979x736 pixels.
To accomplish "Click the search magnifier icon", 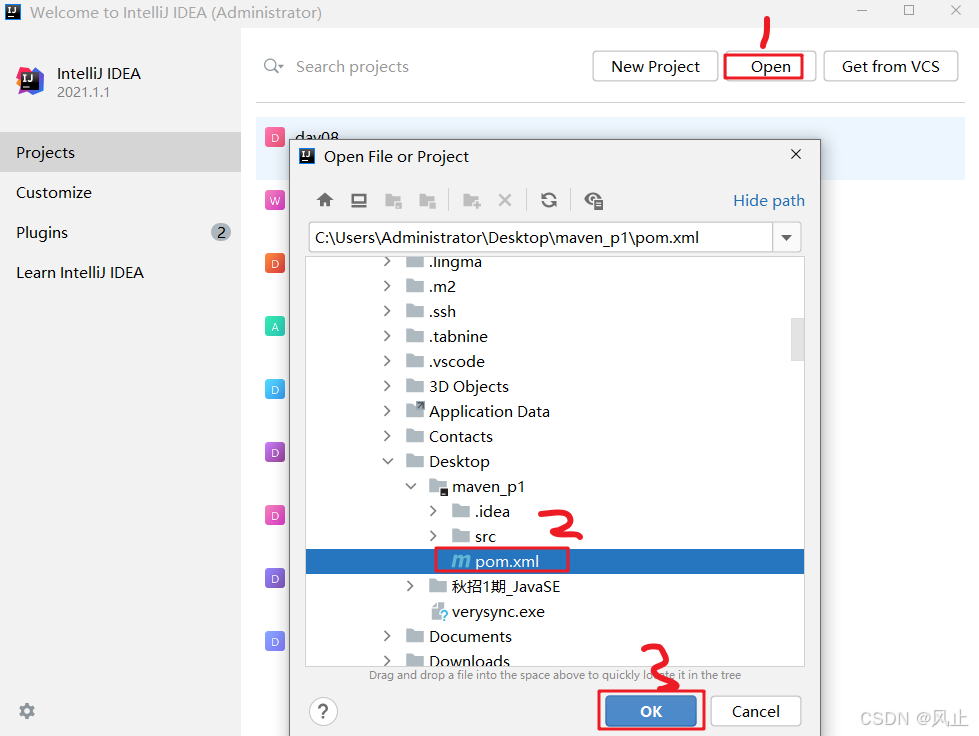I will tap(273, 66).
